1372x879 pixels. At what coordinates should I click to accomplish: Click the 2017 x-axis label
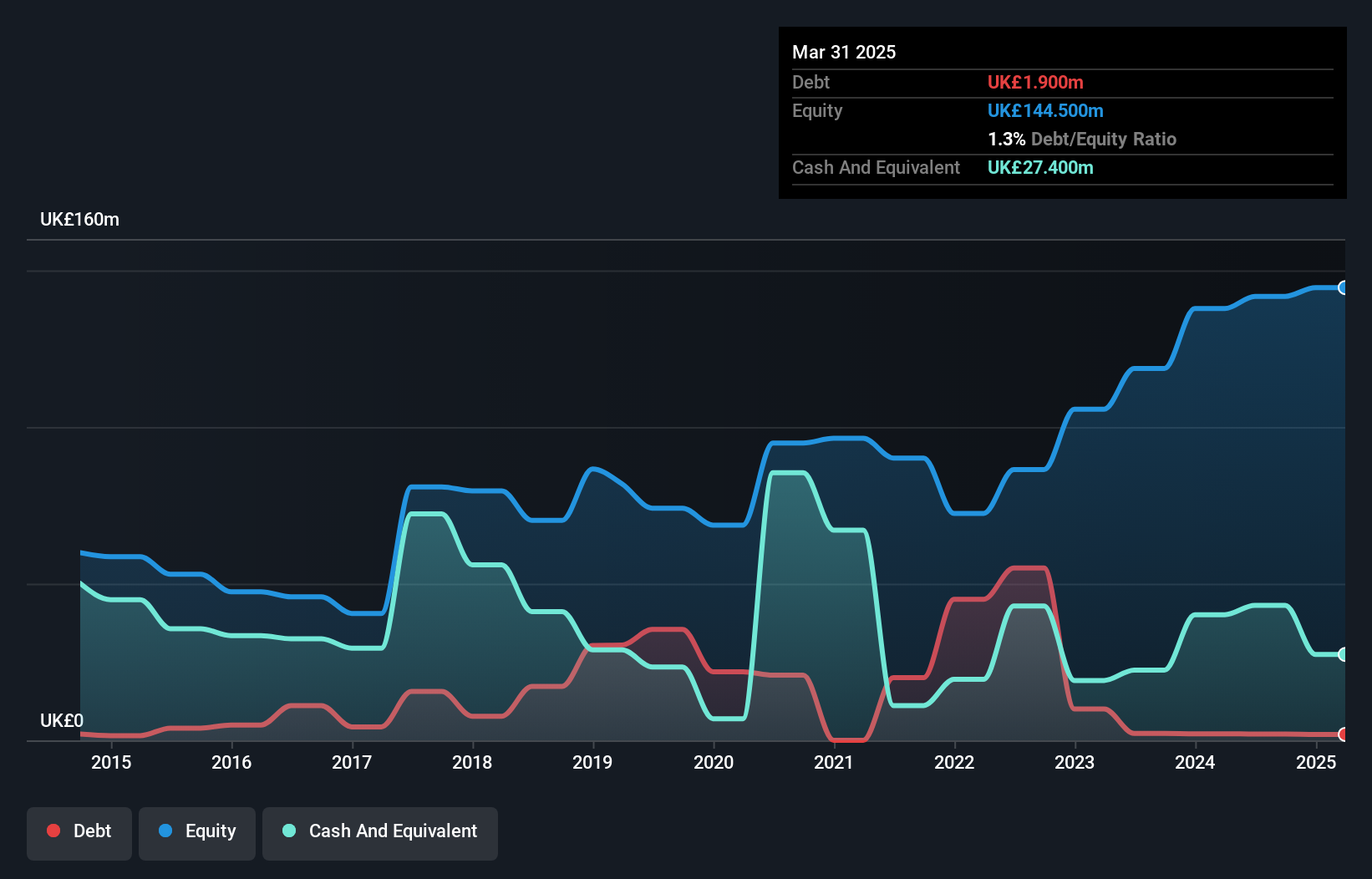coord(352,762)
